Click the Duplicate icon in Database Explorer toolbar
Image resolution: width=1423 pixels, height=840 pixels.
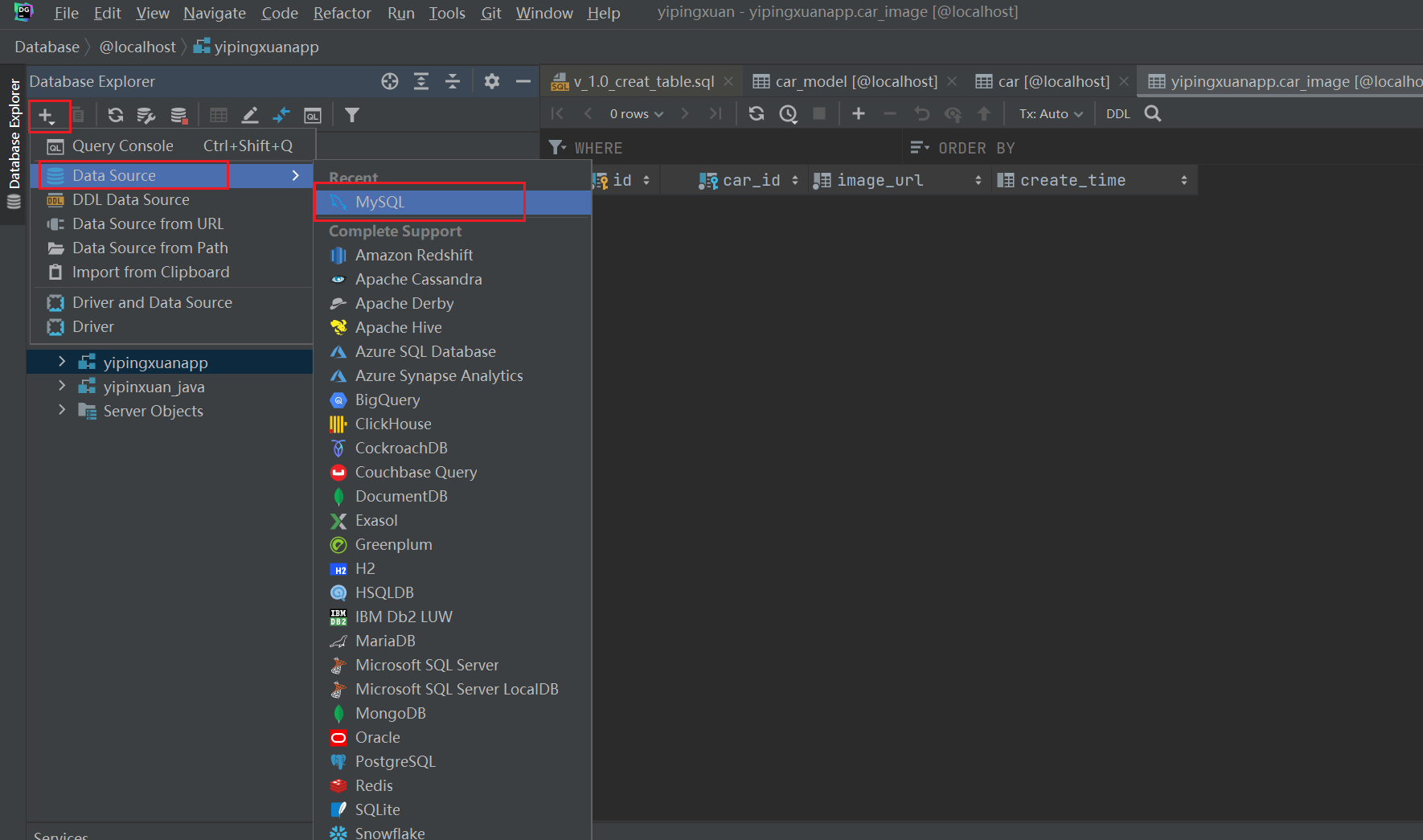tap(78, 116)
